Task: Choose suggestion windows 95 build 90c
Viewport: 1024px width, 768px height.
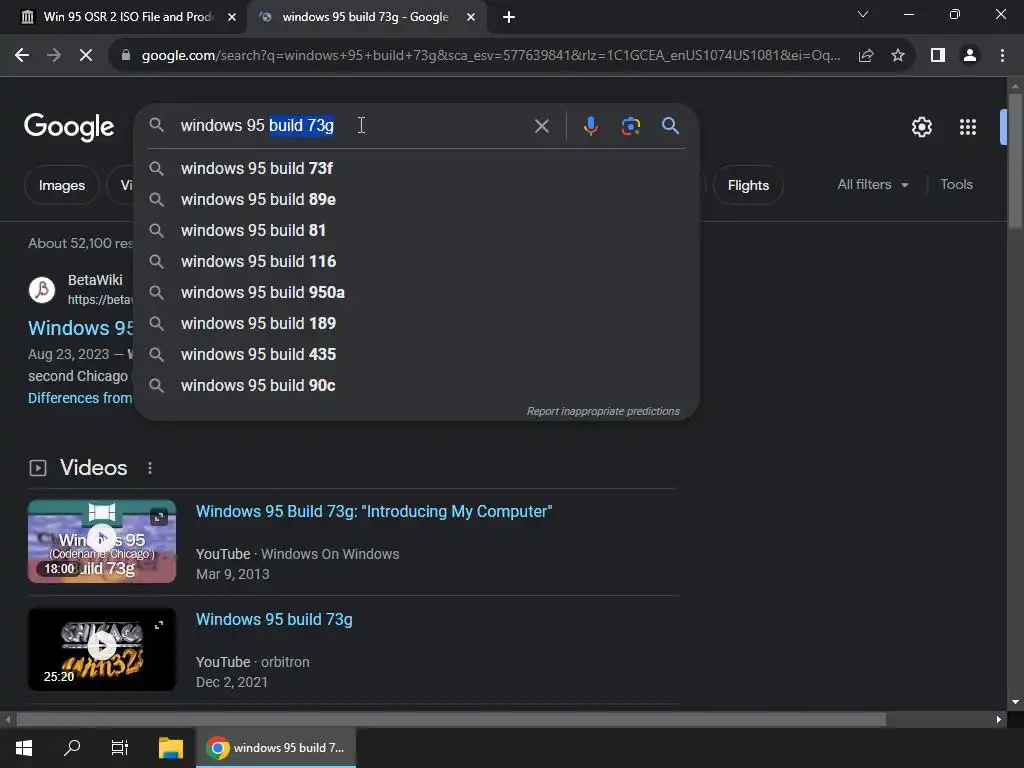Action: (417, 386)
